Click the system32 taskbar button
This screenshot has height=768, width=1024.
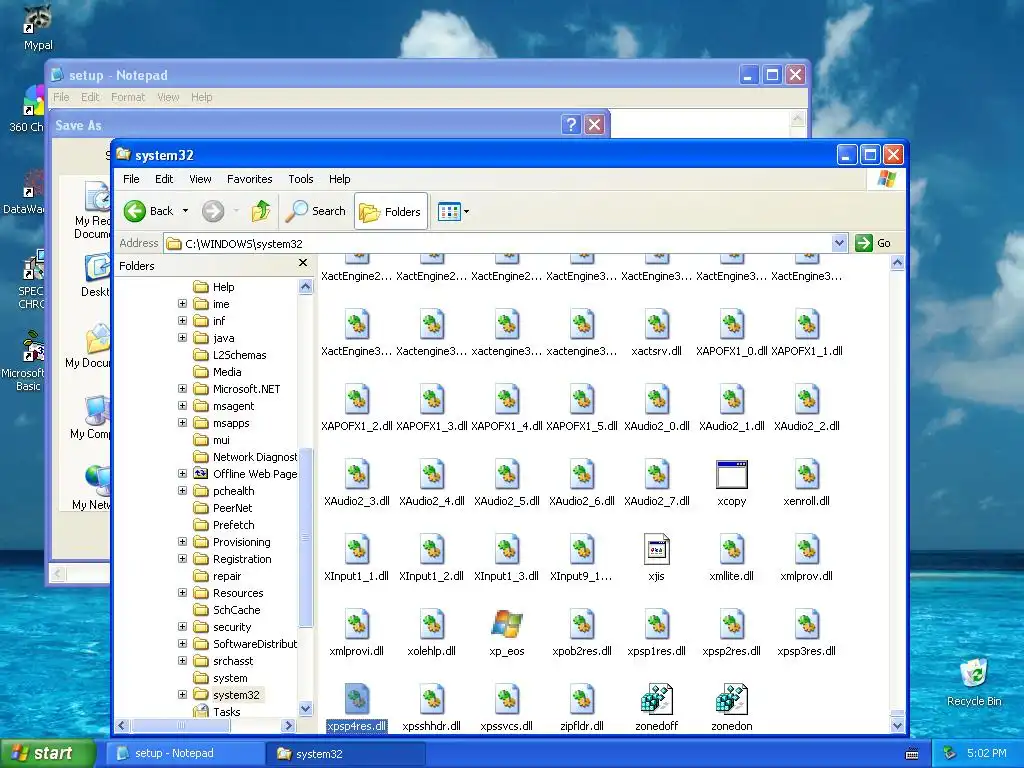[x=346, y=754]
